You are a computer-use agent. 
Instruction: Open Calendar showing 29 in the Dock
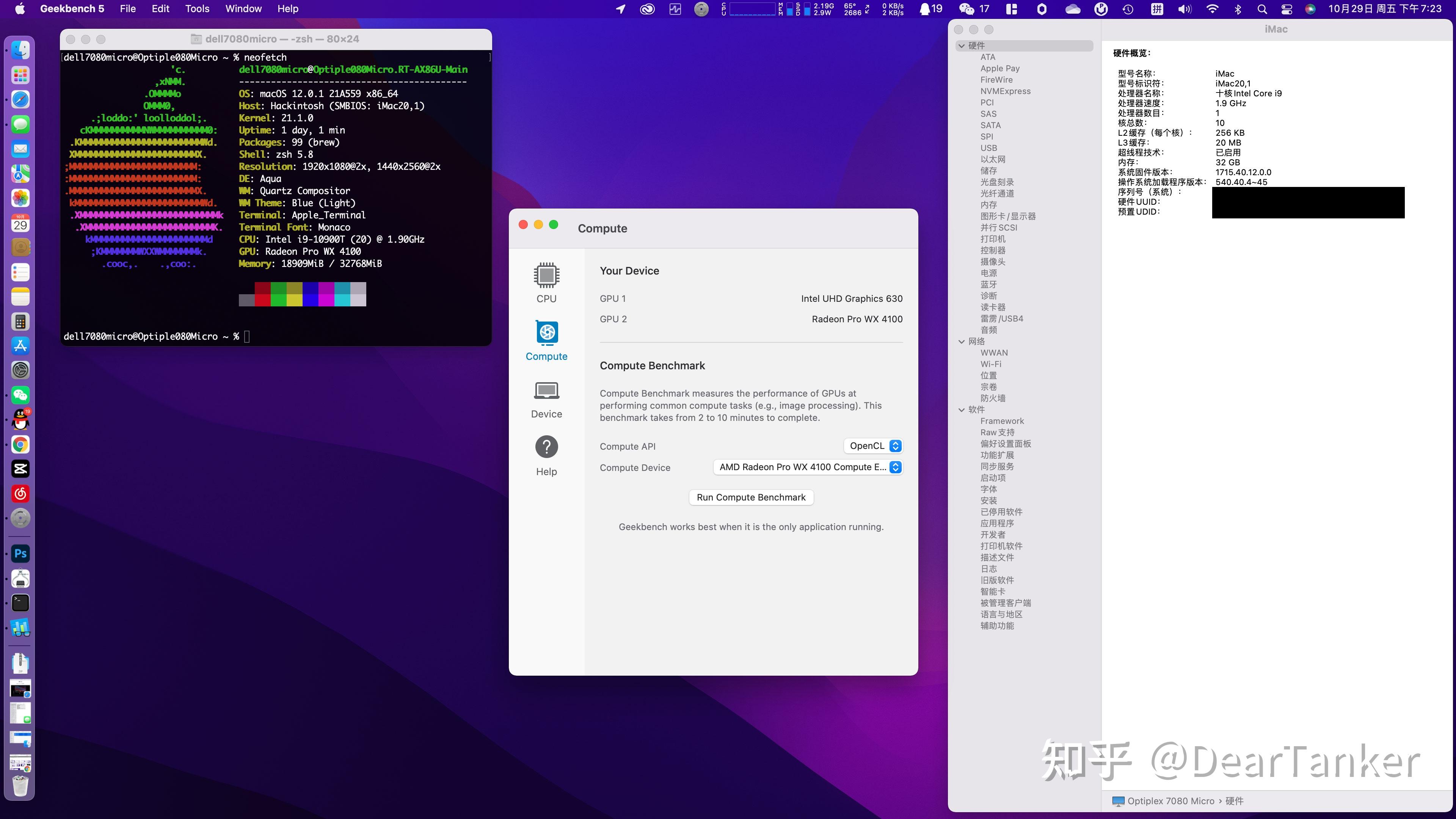point(20,223)
